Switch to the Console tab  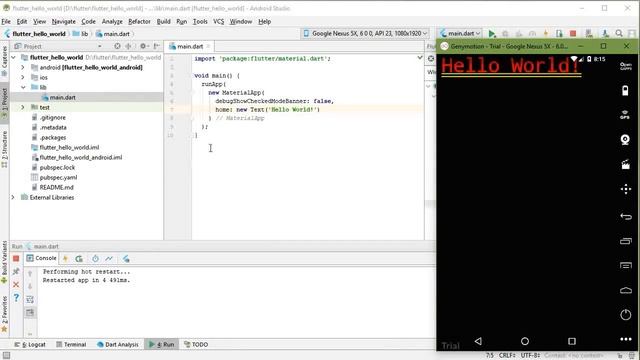pos(41,258)
